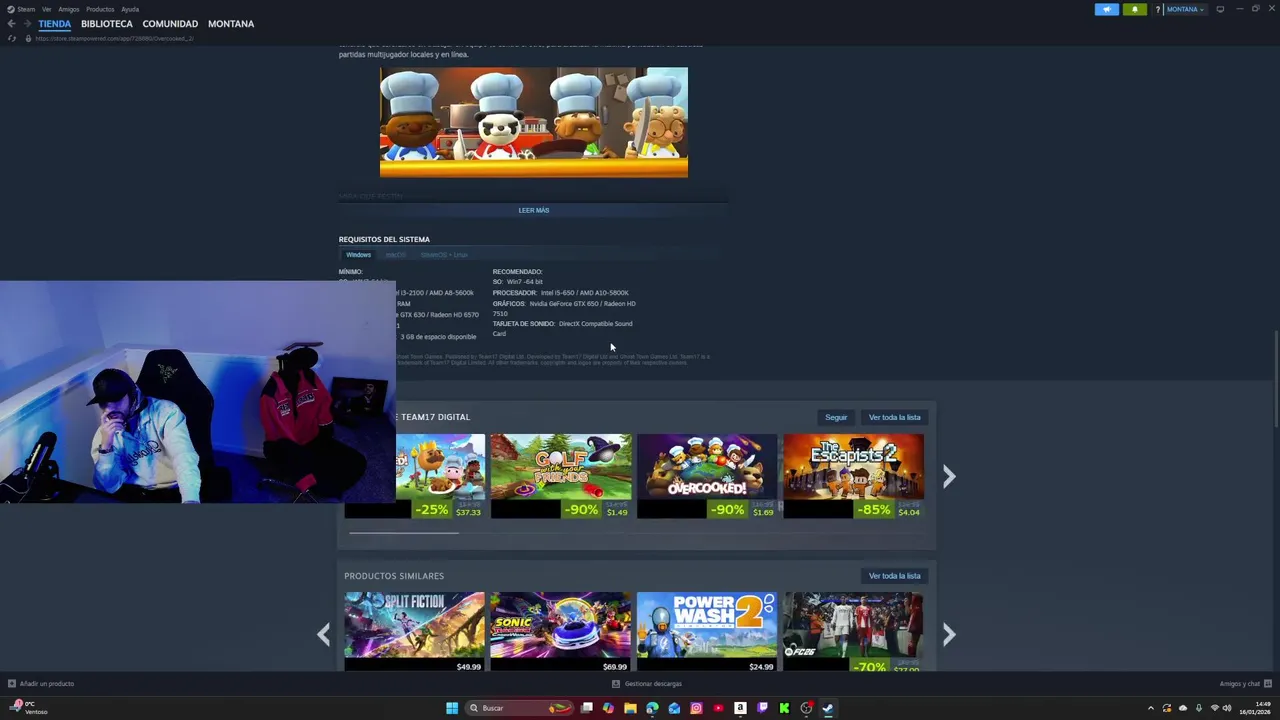
Task: Open the PowerWash Simulator 2 card
Action: (707, 632)
